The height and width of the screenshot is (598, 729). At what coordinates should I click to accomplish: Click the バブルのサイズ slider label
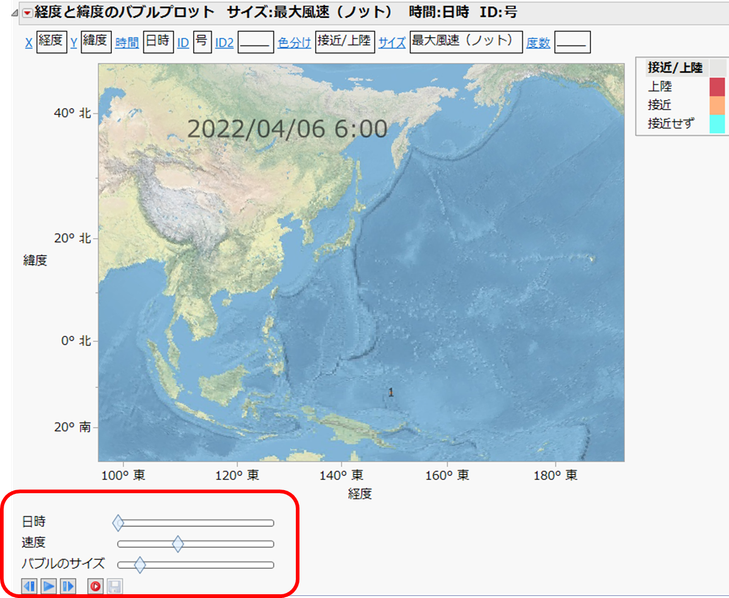[63, 564]
